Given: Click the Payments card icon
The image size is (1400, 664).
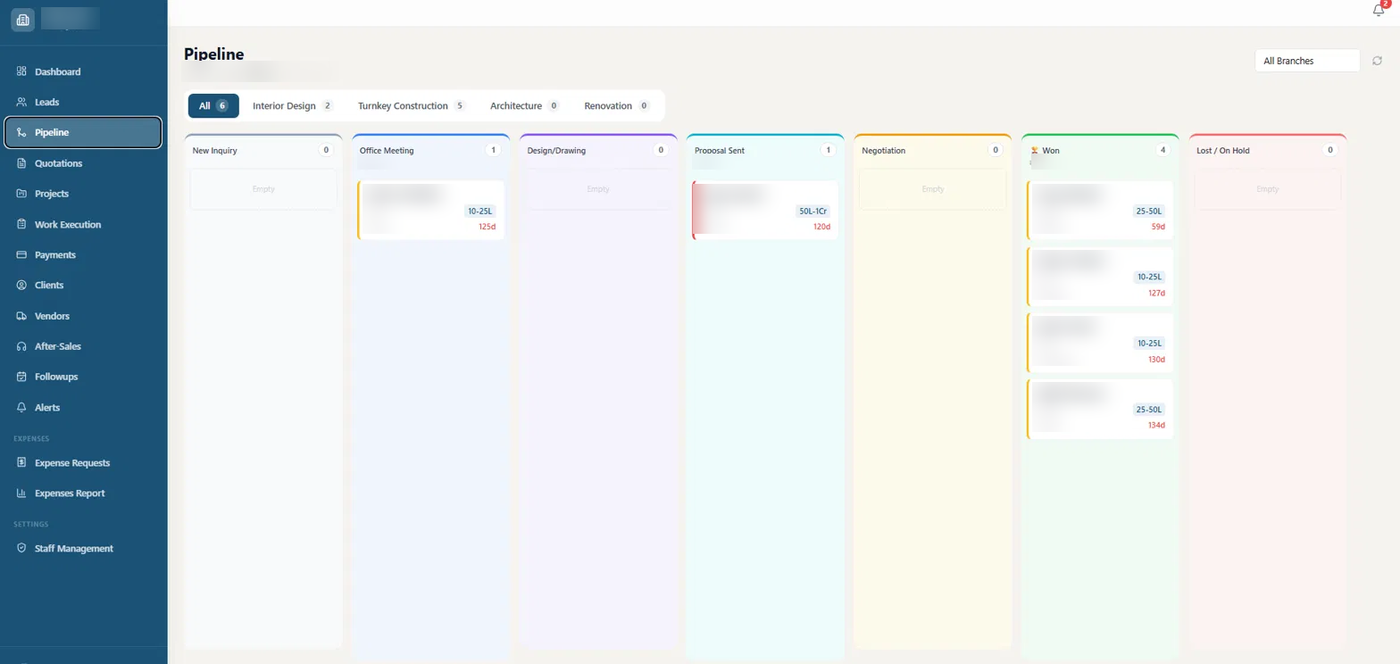Looking at the screenshot, I should (x=22, y=255).
